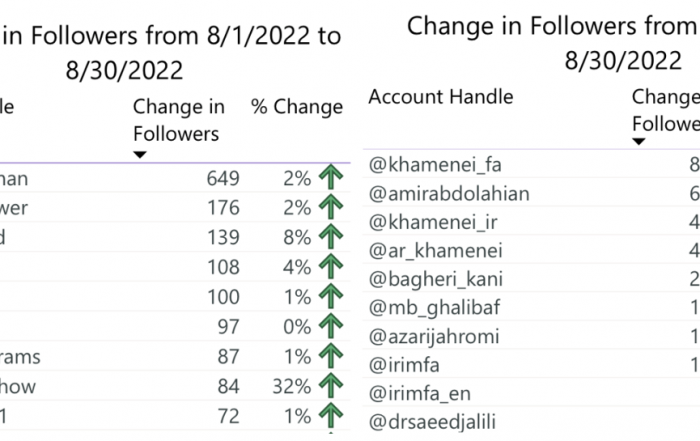Click up arrow next to 4% change
Screen dimensions: 700x441
coord(331,266)
